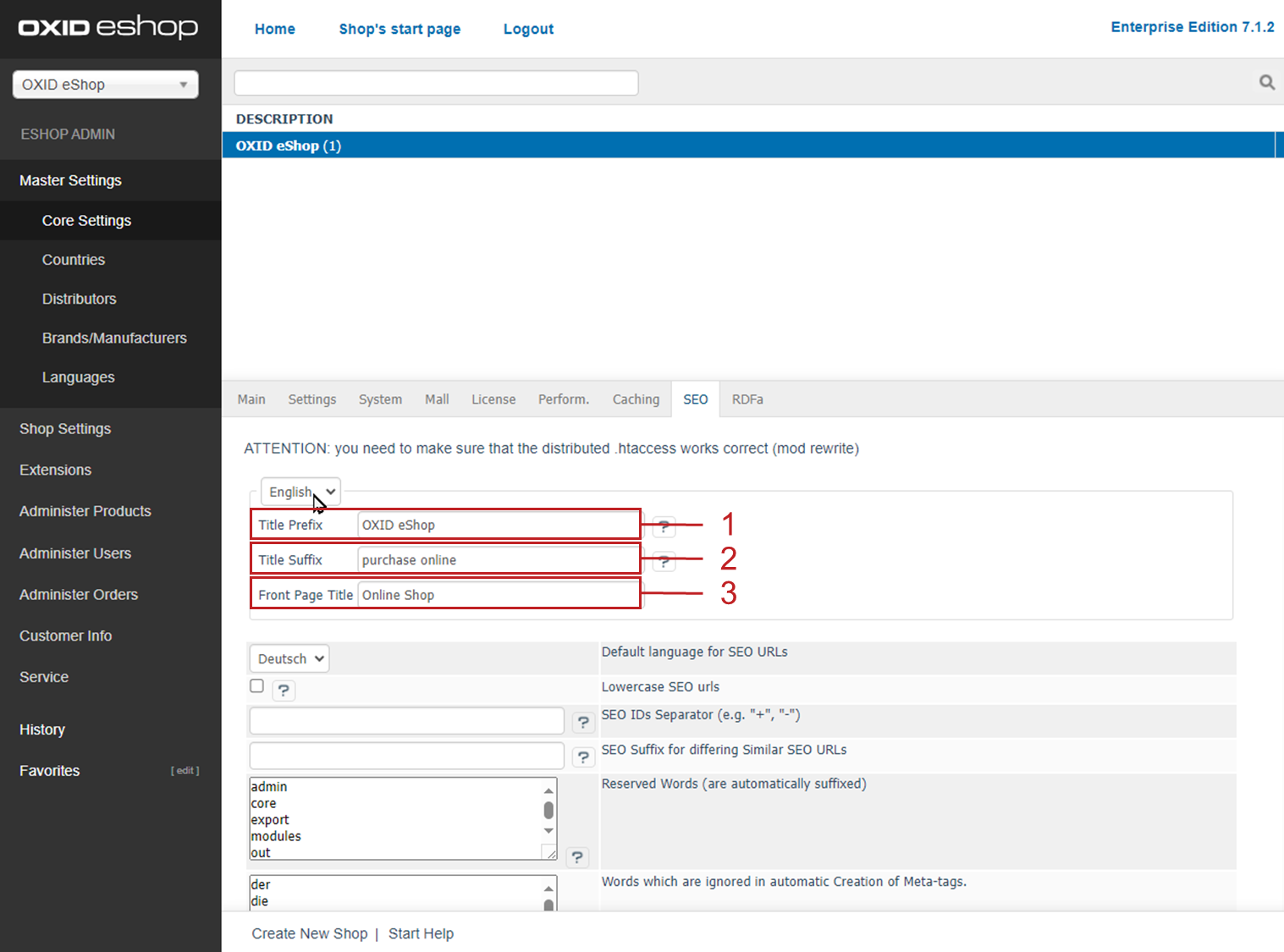Click the Logout link

pos(528,29)
